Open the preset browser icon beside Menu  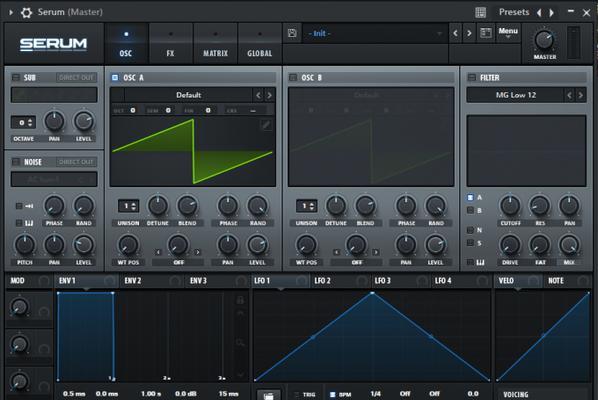(485, 33)
